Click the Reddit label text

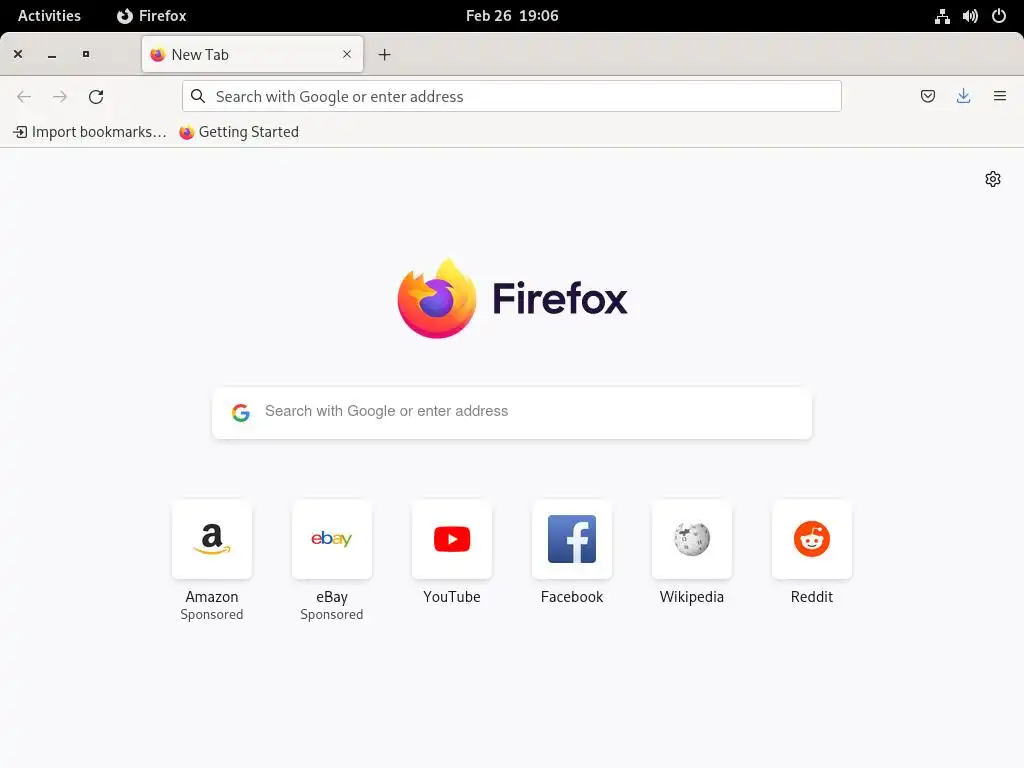point(812,597)
